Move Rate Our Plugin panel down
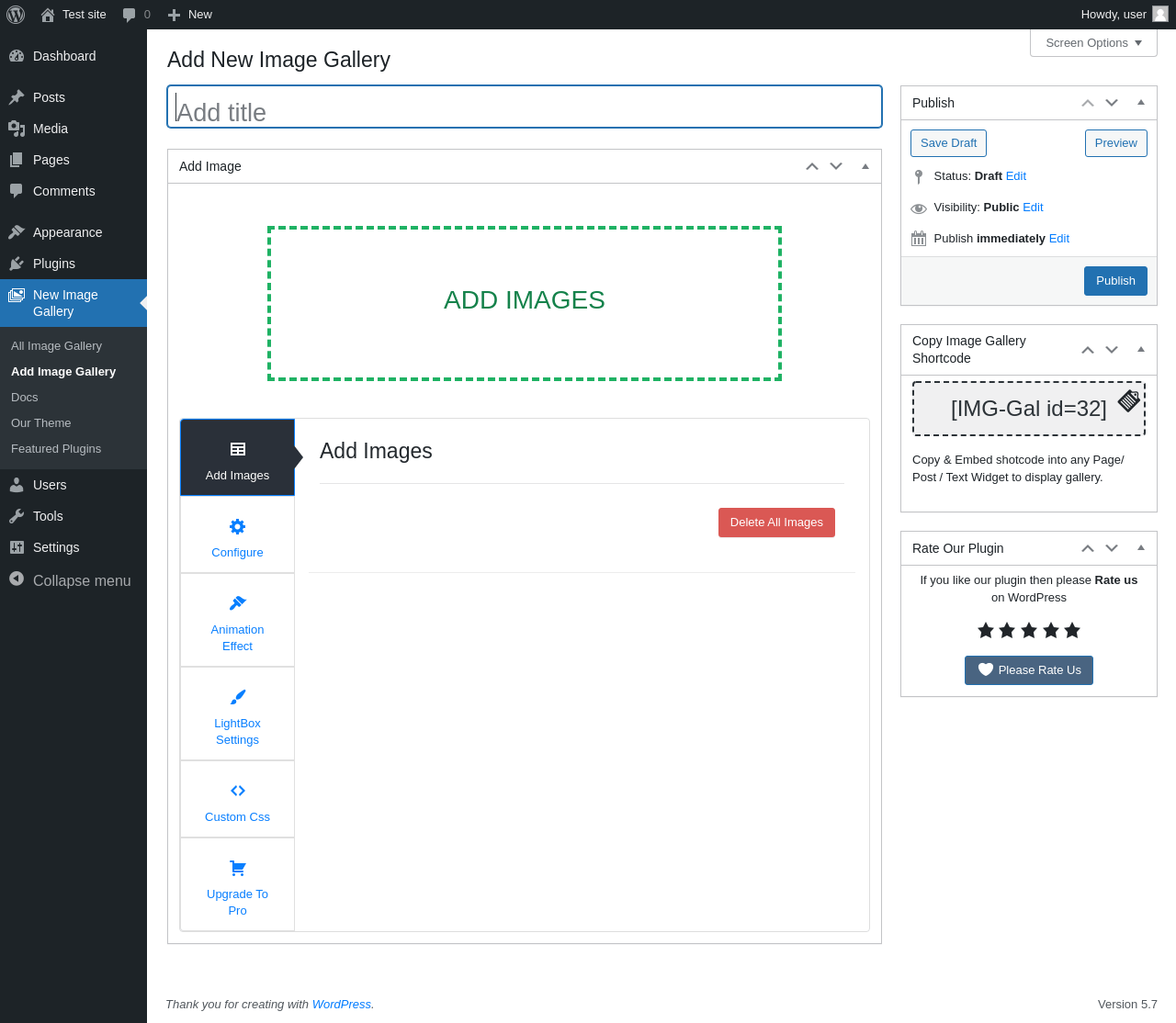Viewport: 1176px width, 1023px height. (x=1112, y=548)
